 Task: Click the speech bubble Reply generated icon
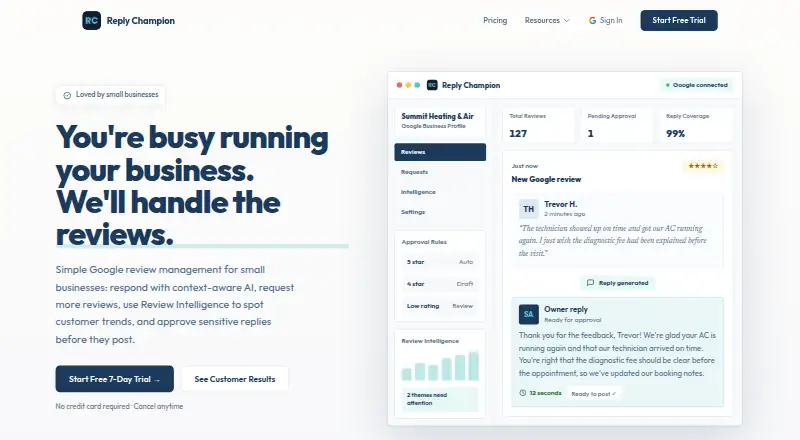[x=590, y=283]
